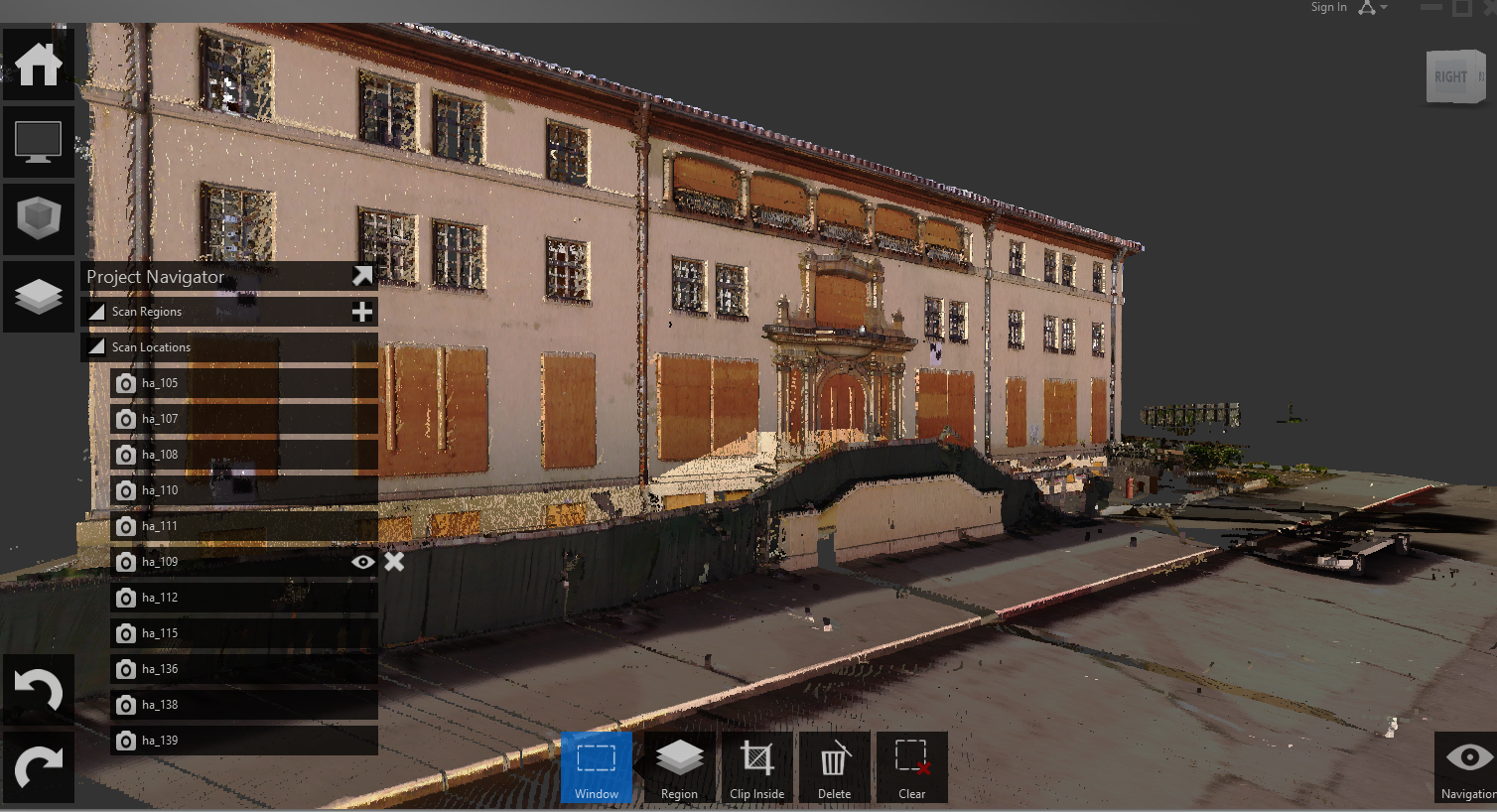The image size is (1497, 812).
Task: Click the Project Navigator title text
Action: click(x=155, y=277)
